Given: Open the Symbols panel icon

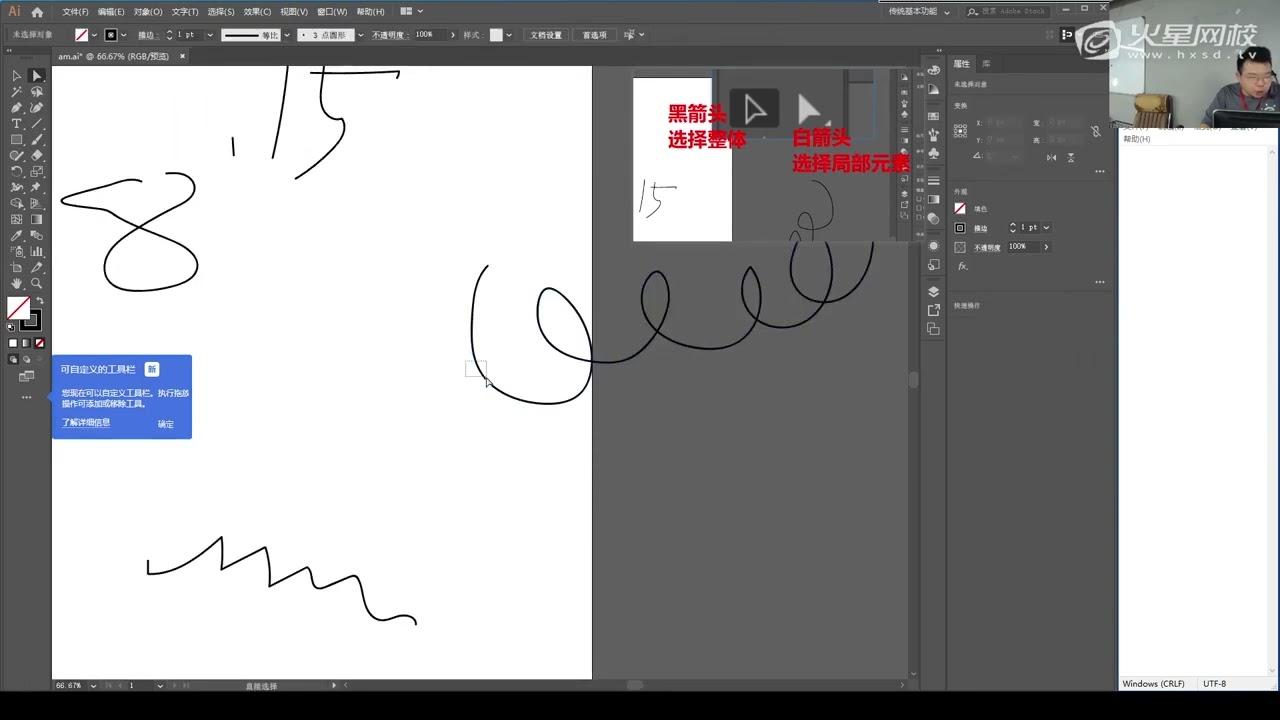Looking at the screenshot, I should click(x=933, y=153).
